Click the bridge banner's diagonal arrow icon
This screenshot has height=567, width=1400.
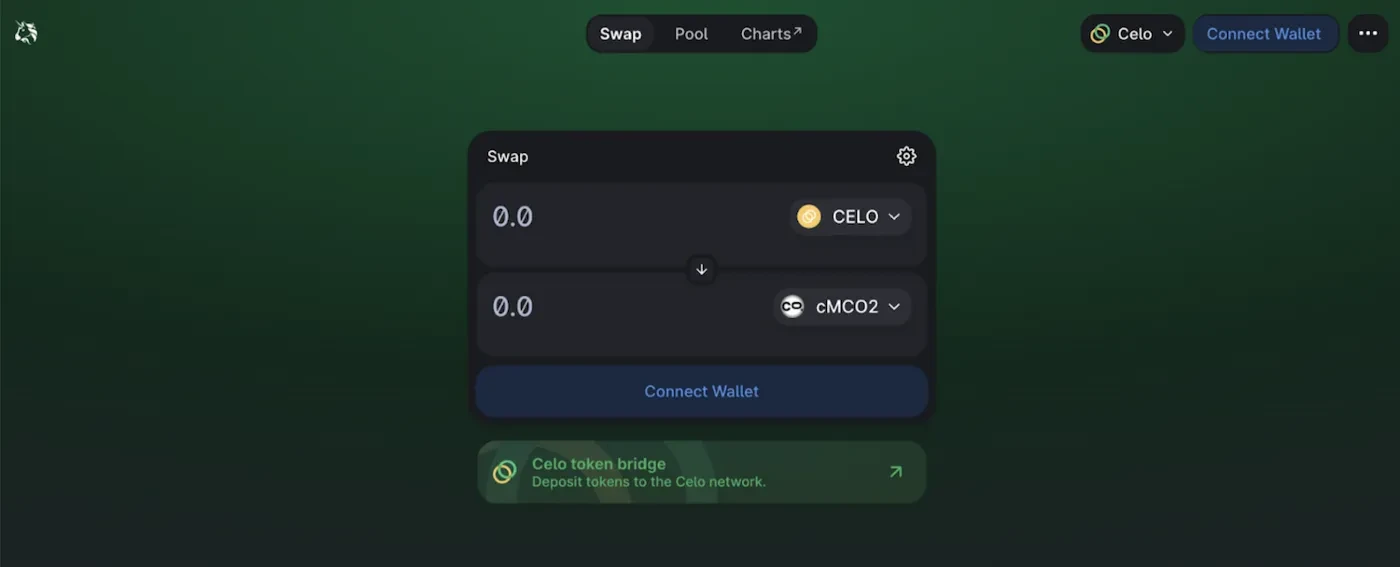pyautogui.click(x=895, y=472)
